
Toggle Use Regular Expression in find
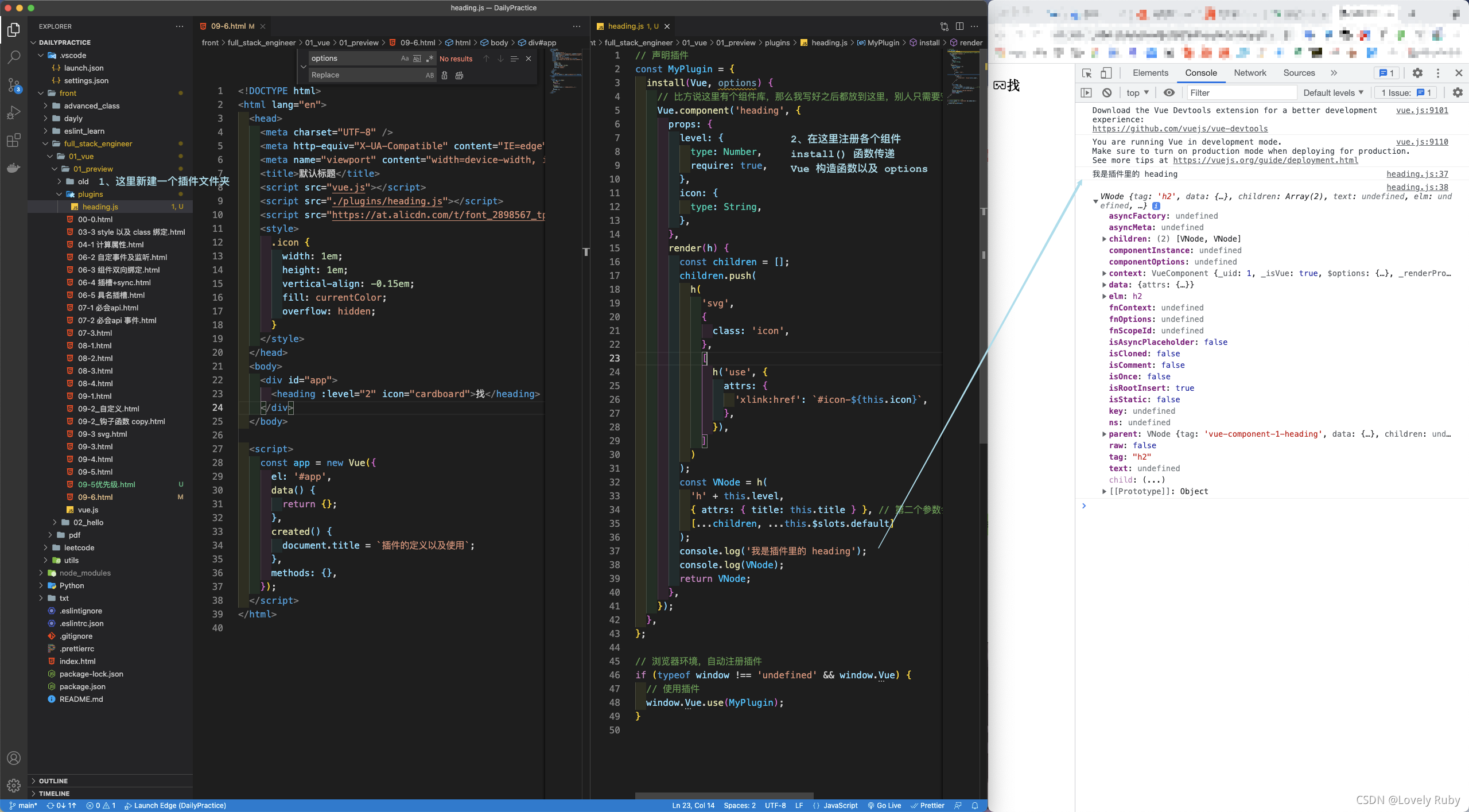click(430, 59)
